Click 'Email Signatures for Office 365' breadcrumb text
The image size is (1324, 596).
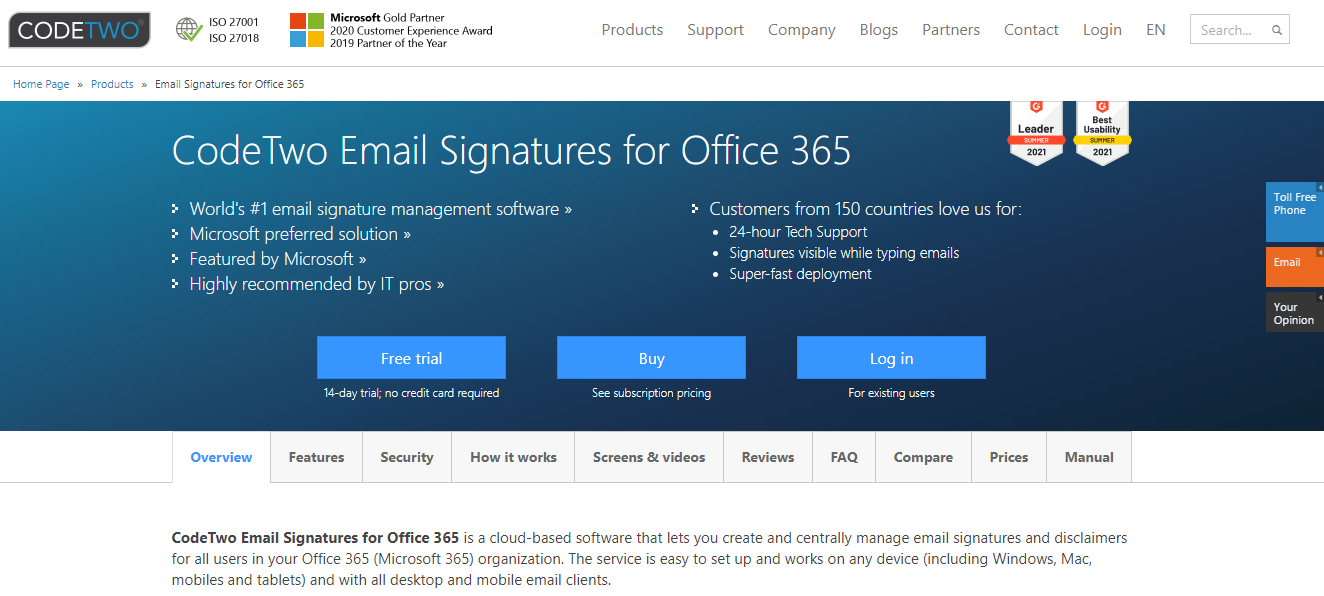[229, 84]
